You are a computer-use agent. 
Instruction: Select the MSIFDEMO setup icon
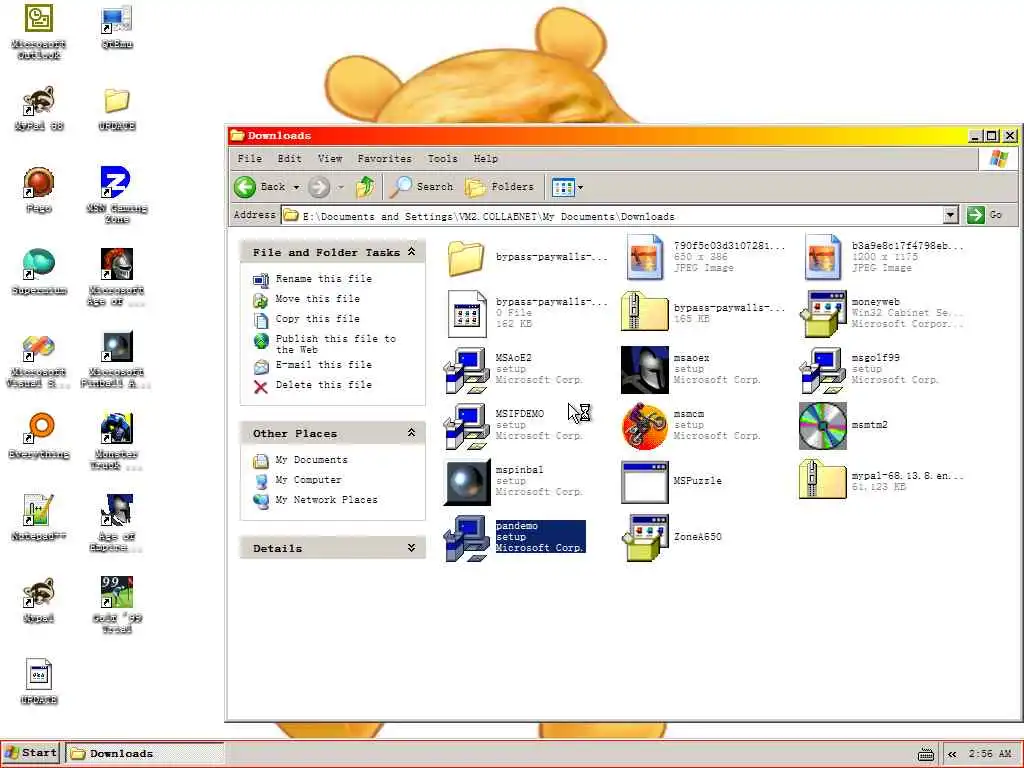click(466, 426)
